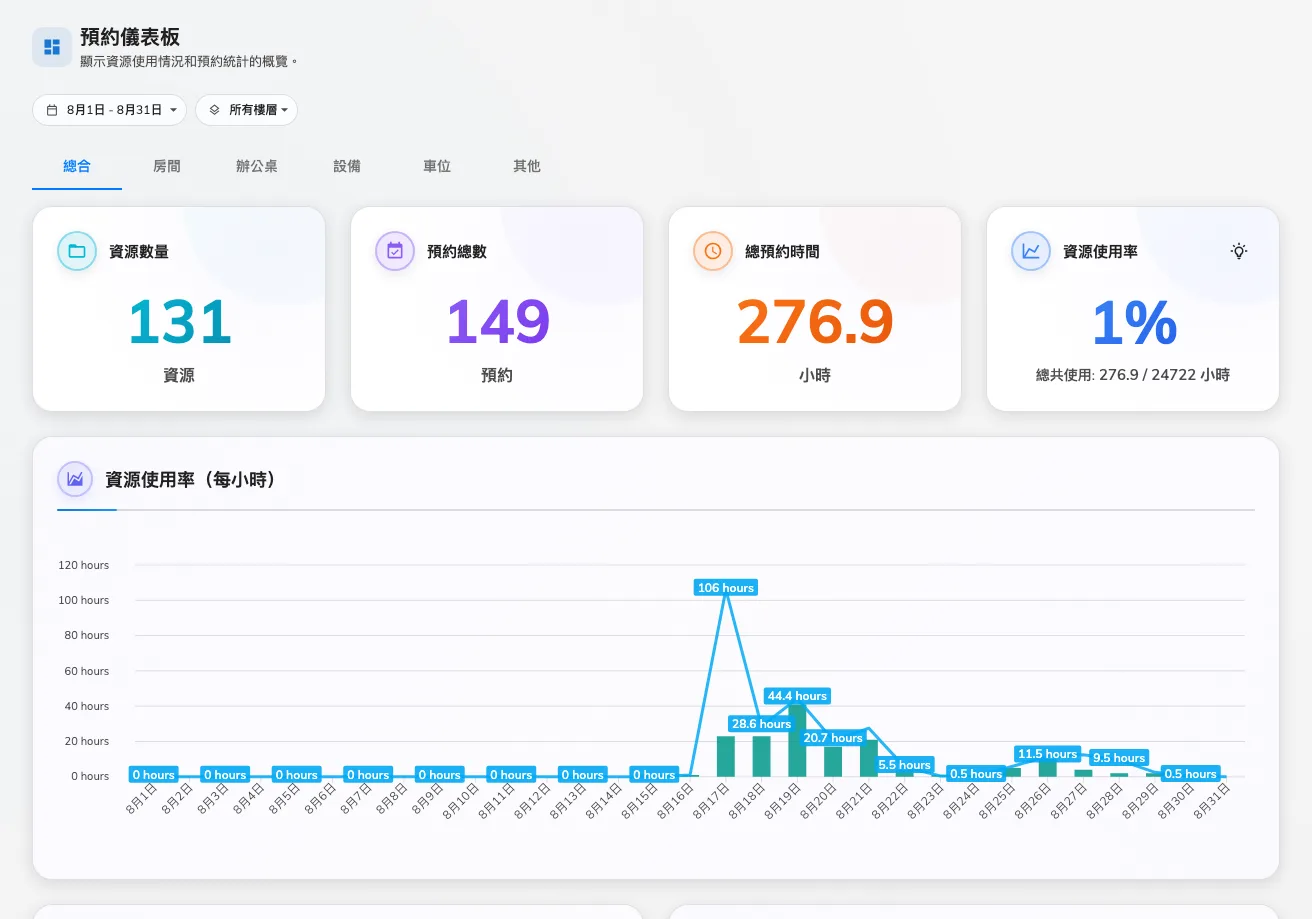Click the 11.5 hours data label

tap(1047, 754)
